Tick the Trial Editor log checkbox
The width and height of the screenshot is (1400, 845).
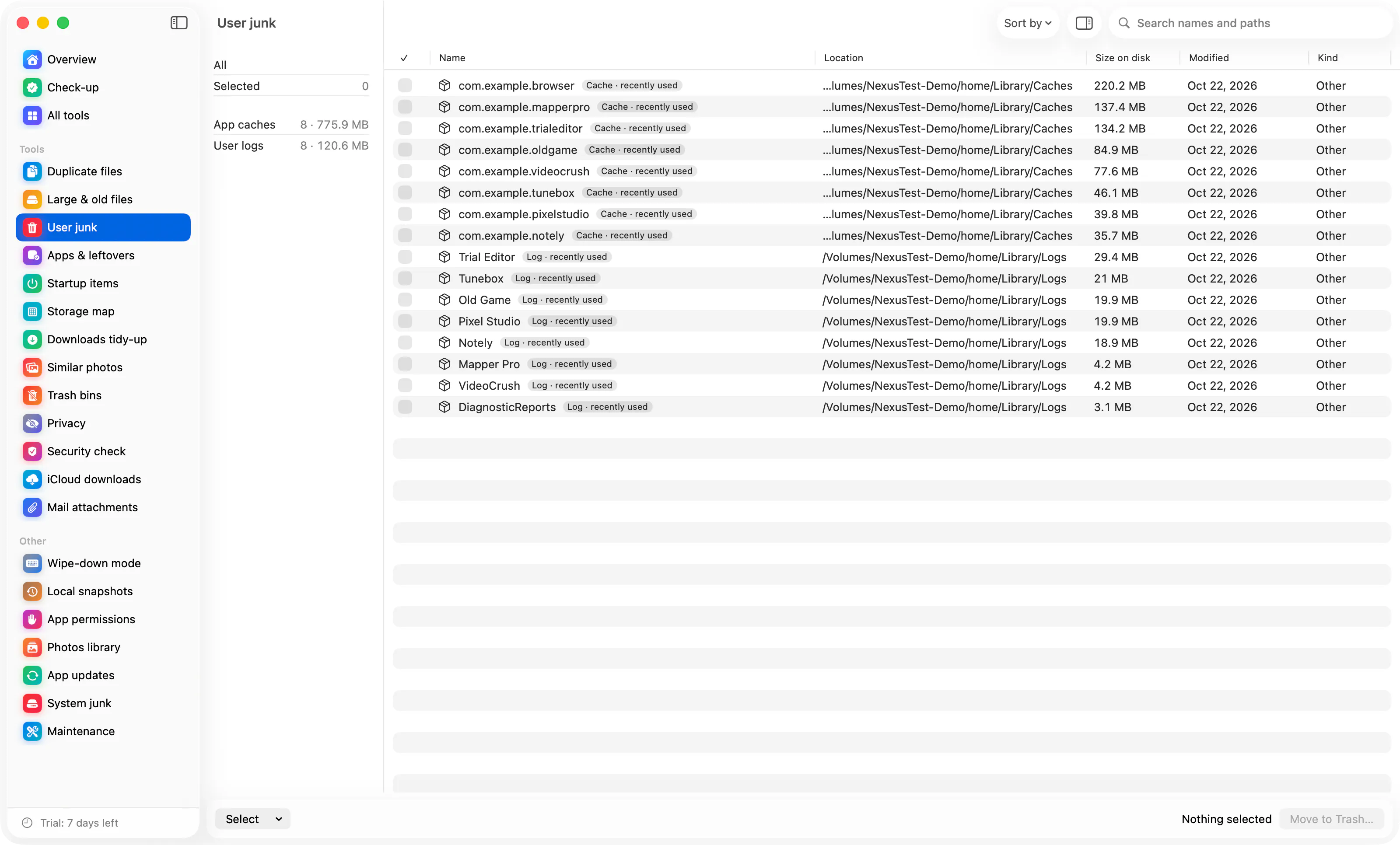point(405,257)
